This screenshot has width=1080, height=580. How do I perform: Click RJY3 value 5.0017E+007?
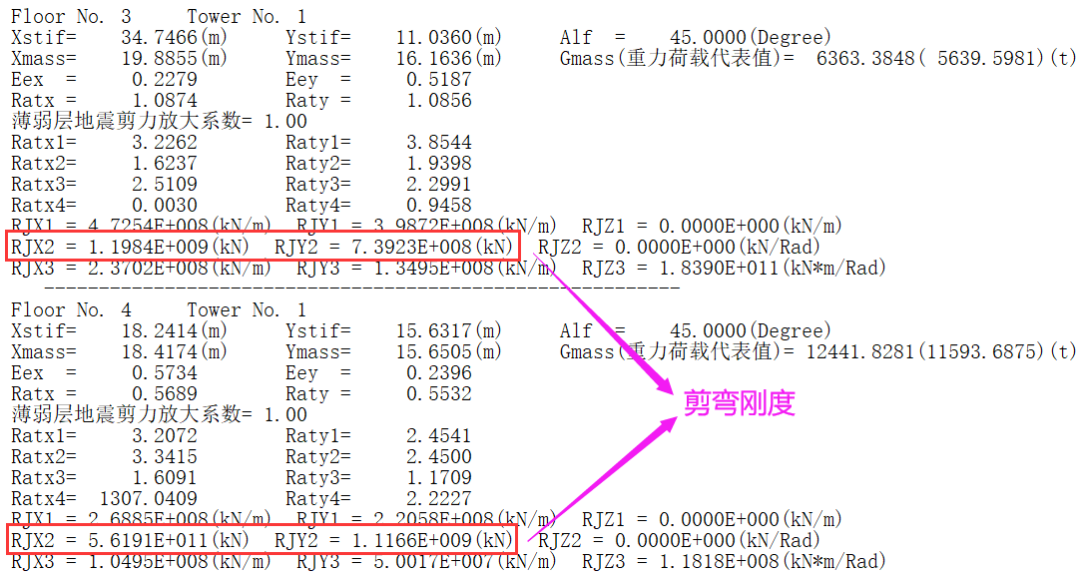coord(433,561)
